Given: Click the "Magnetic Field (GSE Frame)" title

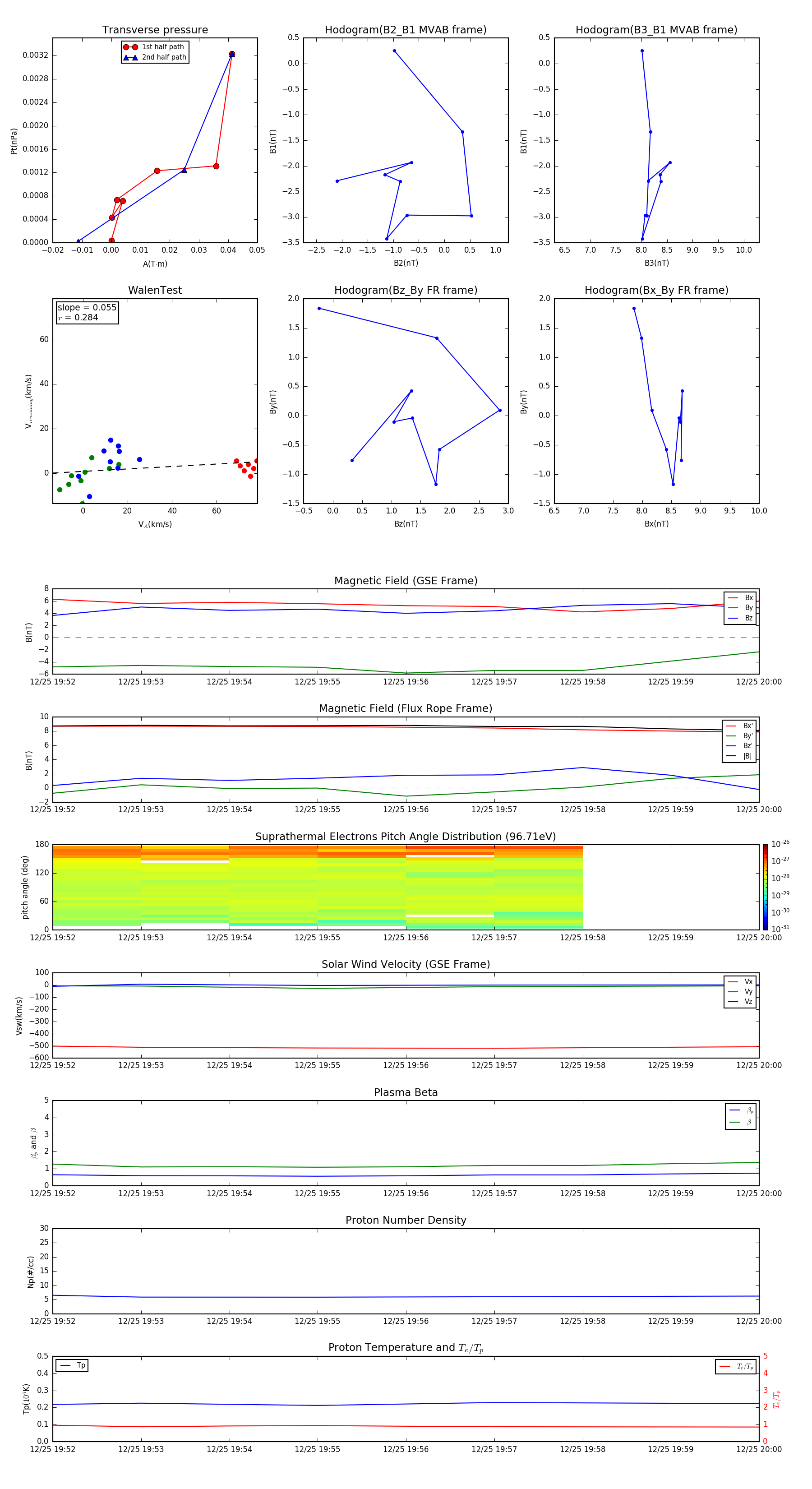Looking at the screenshot, I should (x=406, y=581).
